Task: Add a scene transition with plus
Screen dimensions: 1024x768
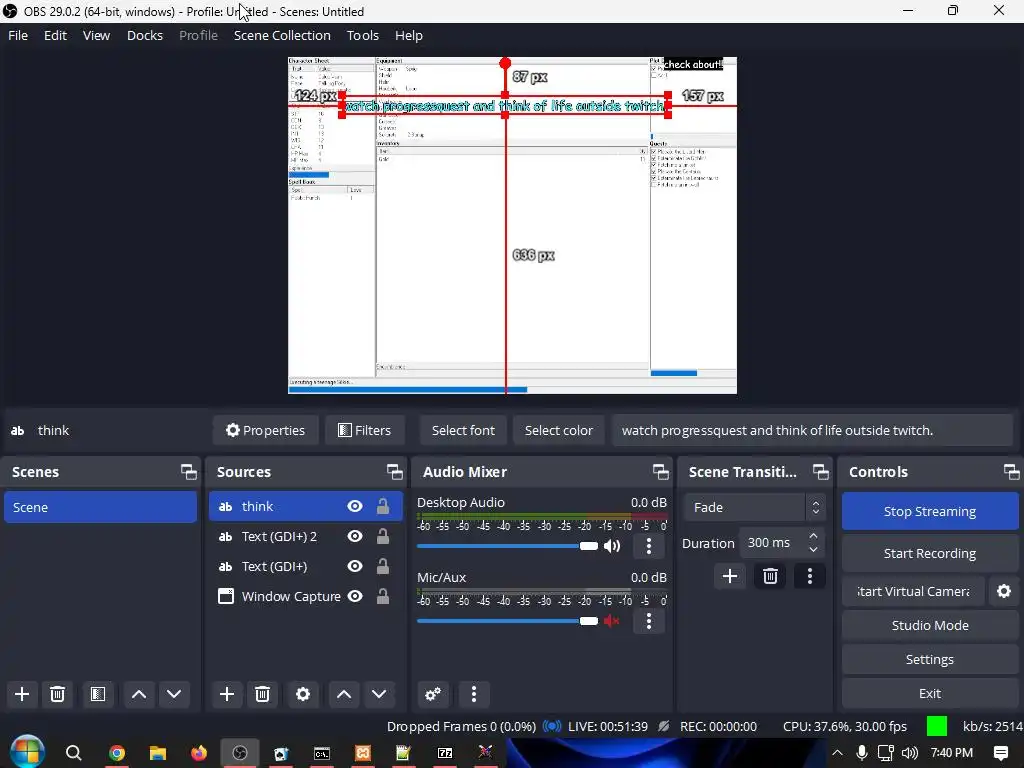Action: tap(729, 576)
